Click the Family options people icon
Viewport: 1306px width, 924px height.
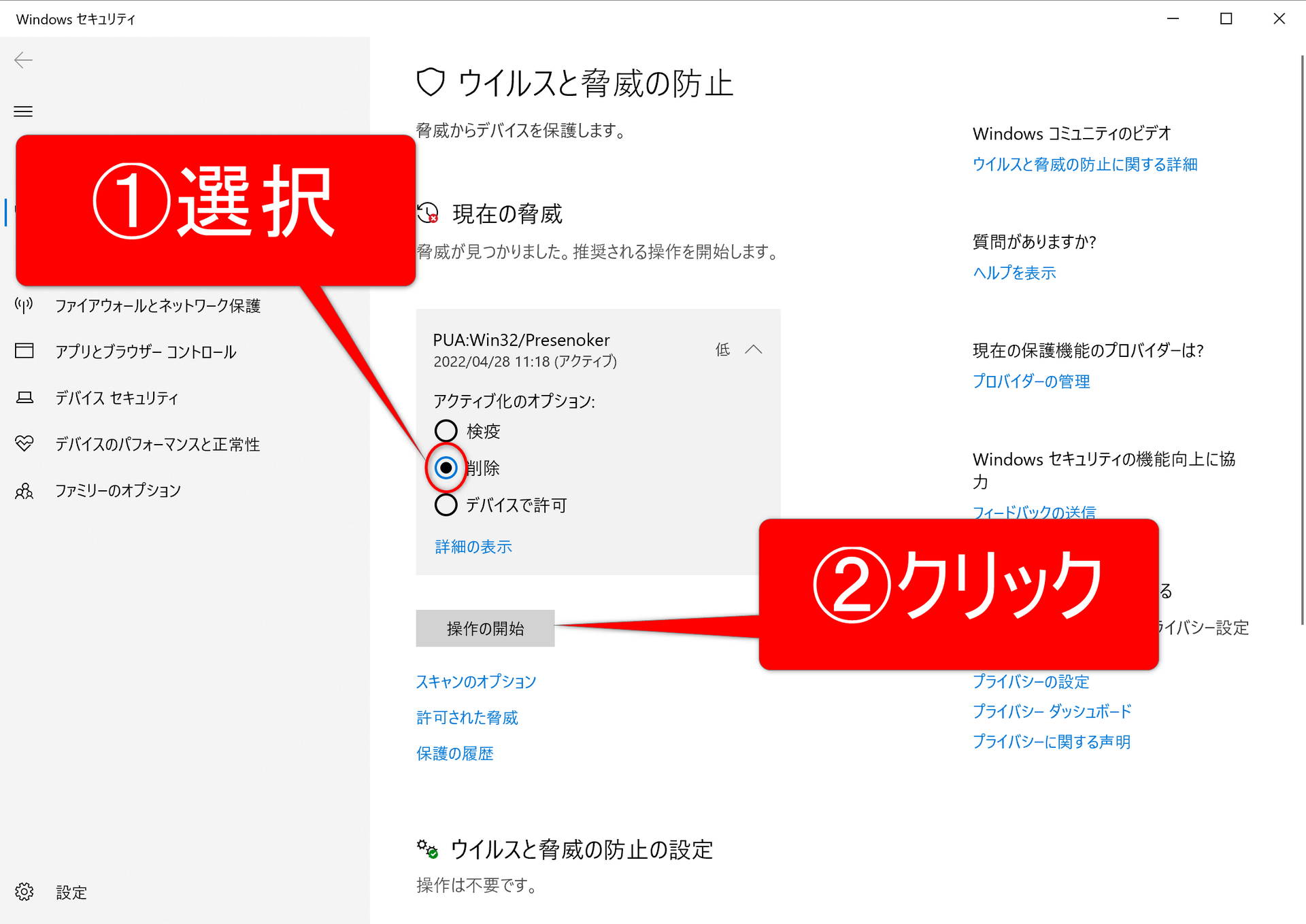tap(24, 490)
